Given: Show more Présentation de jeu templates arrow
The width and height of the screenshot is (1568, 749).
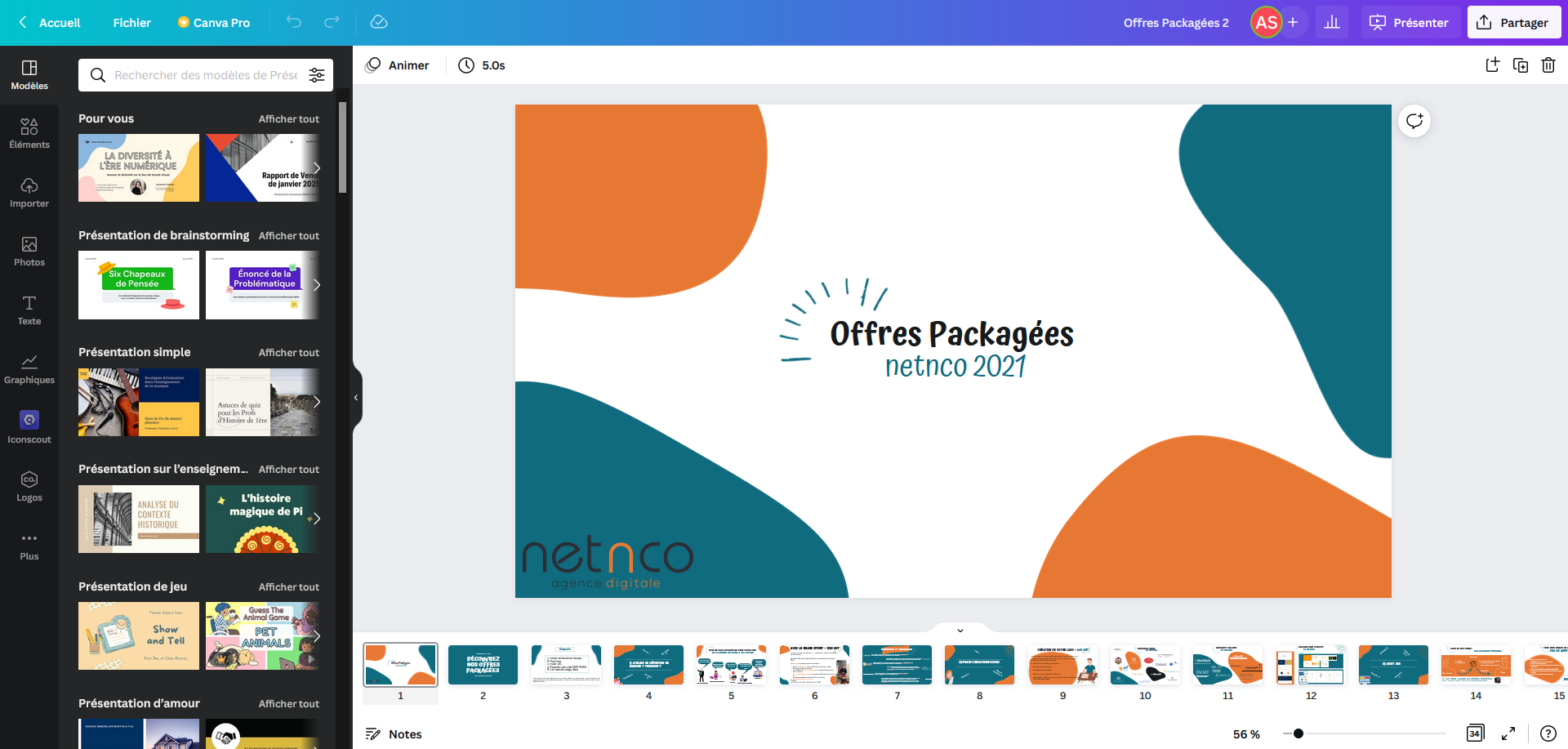Looking at the screenshot, I should (317, 635).
